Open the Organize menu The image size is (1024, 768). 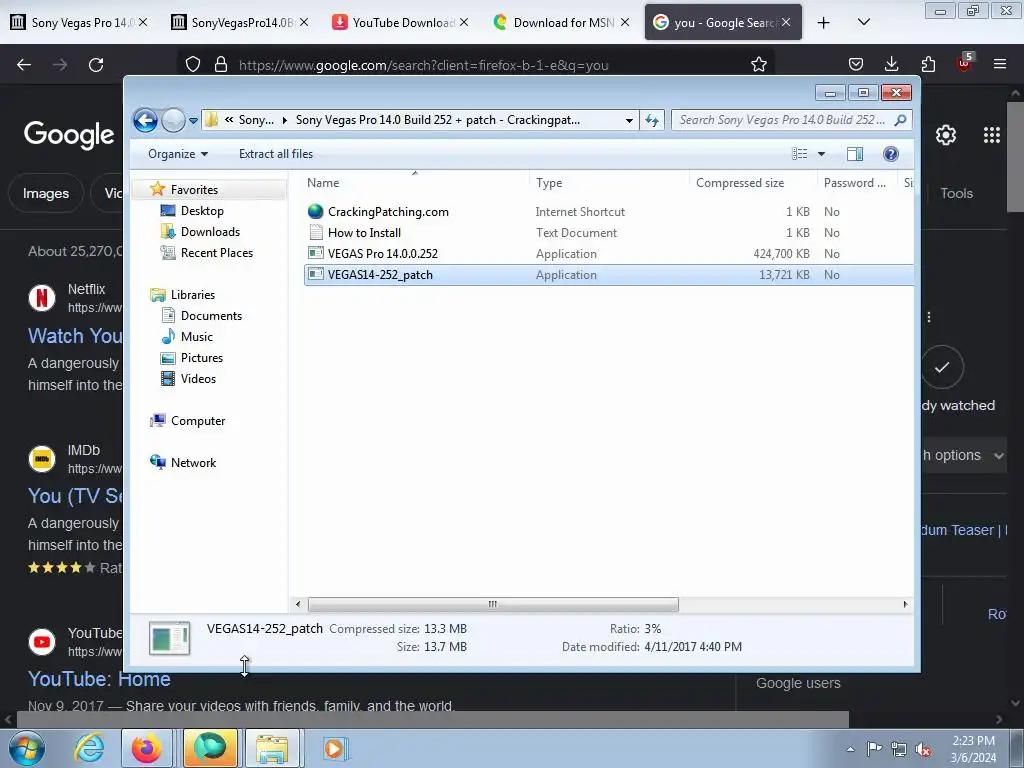pyautogui.click(x=178, y=154)
